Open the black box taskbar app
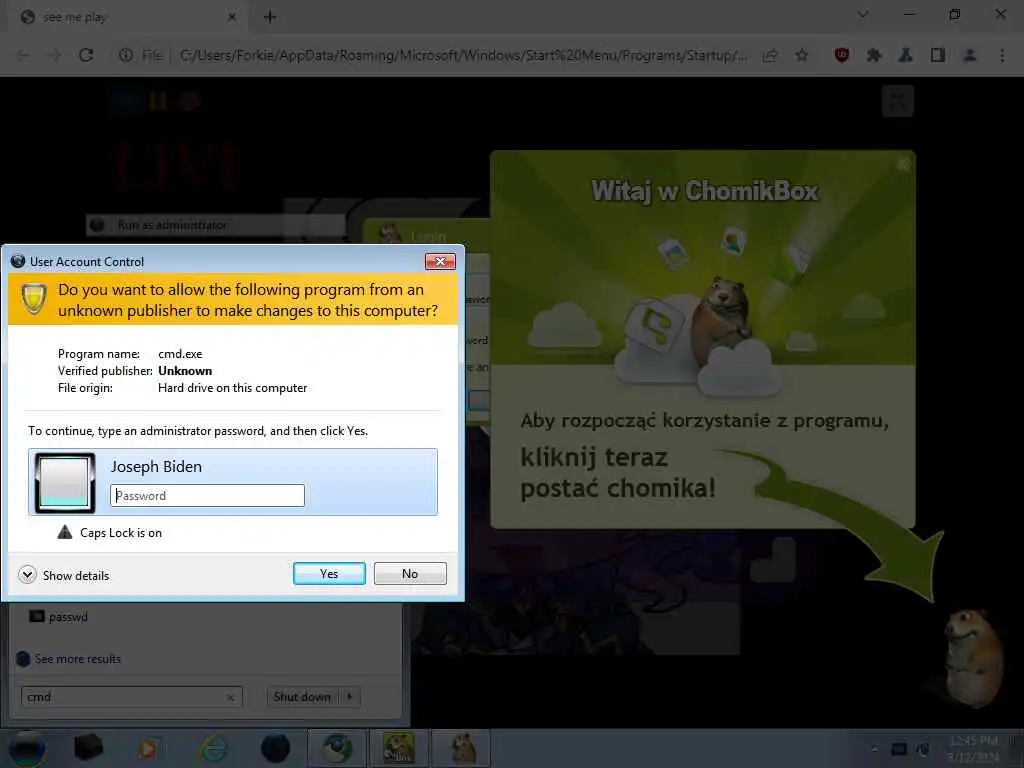Image resolution: width=1024 pixels, height=768 pixels. tap(88, 748)
